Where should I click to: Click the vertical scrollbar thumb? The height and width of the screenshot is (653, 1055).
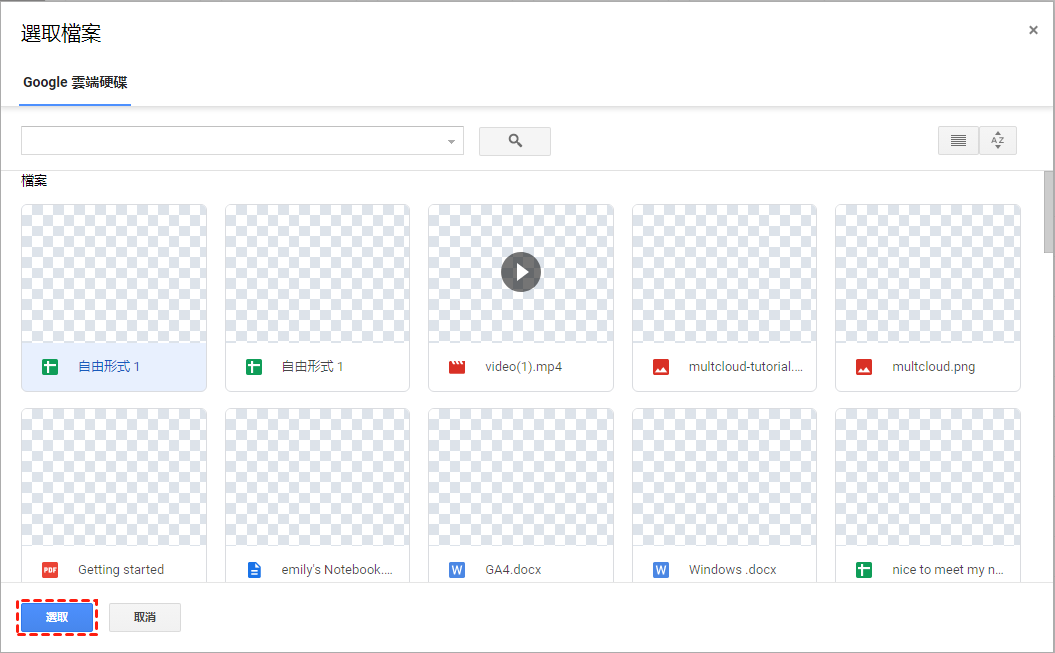[x=1048, y=212]
